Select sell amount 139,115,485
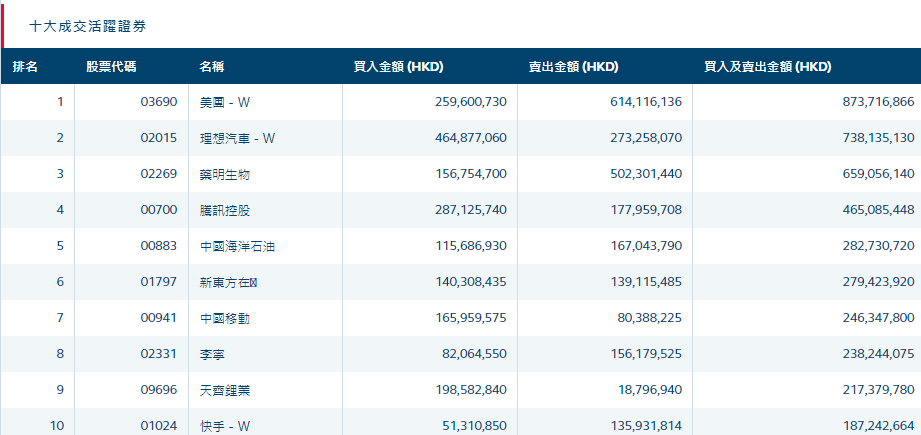The width and height of the screenshot is (921, 435). coord(646,282)
